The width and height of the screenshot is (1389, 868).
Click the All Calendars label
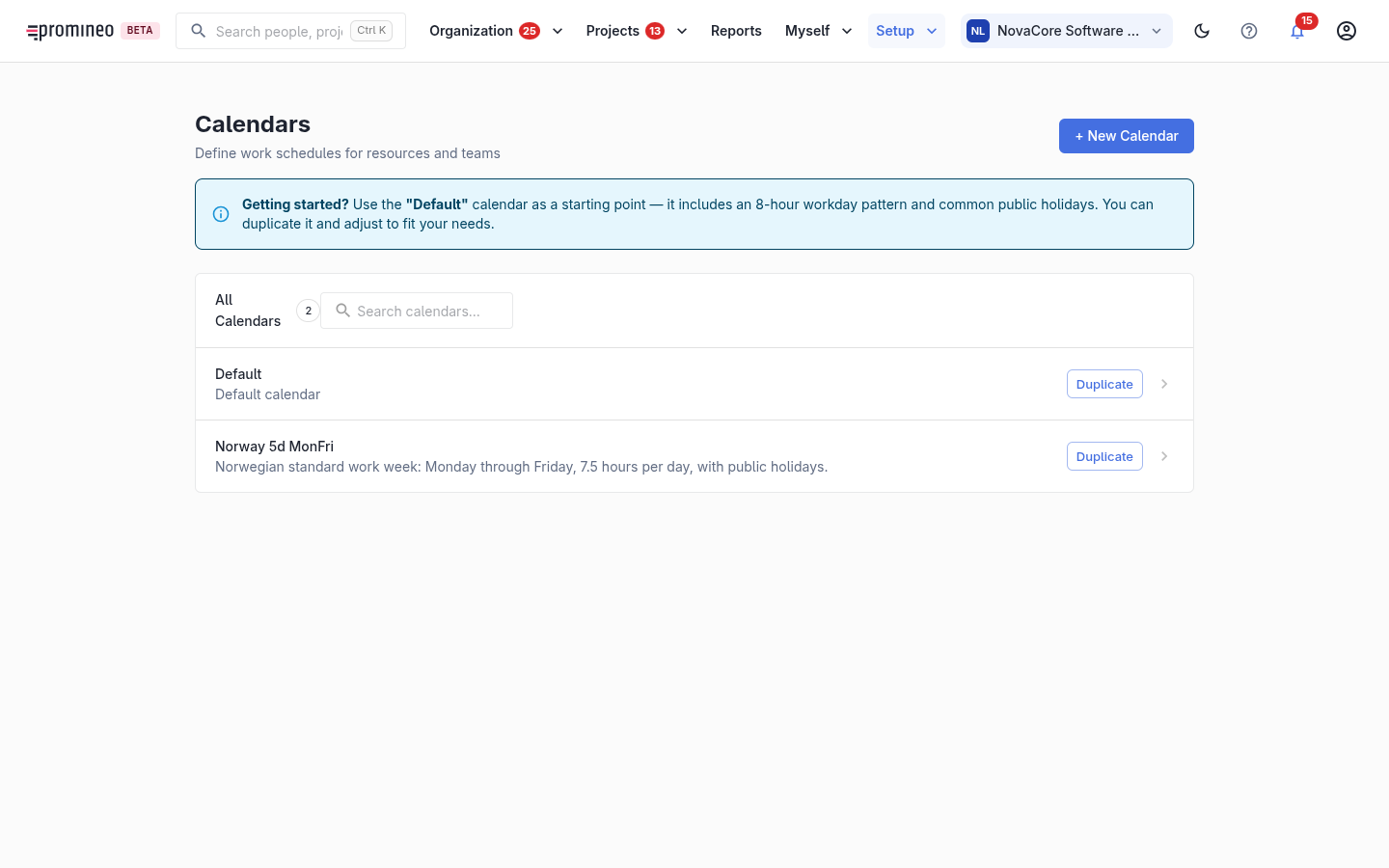248,311
